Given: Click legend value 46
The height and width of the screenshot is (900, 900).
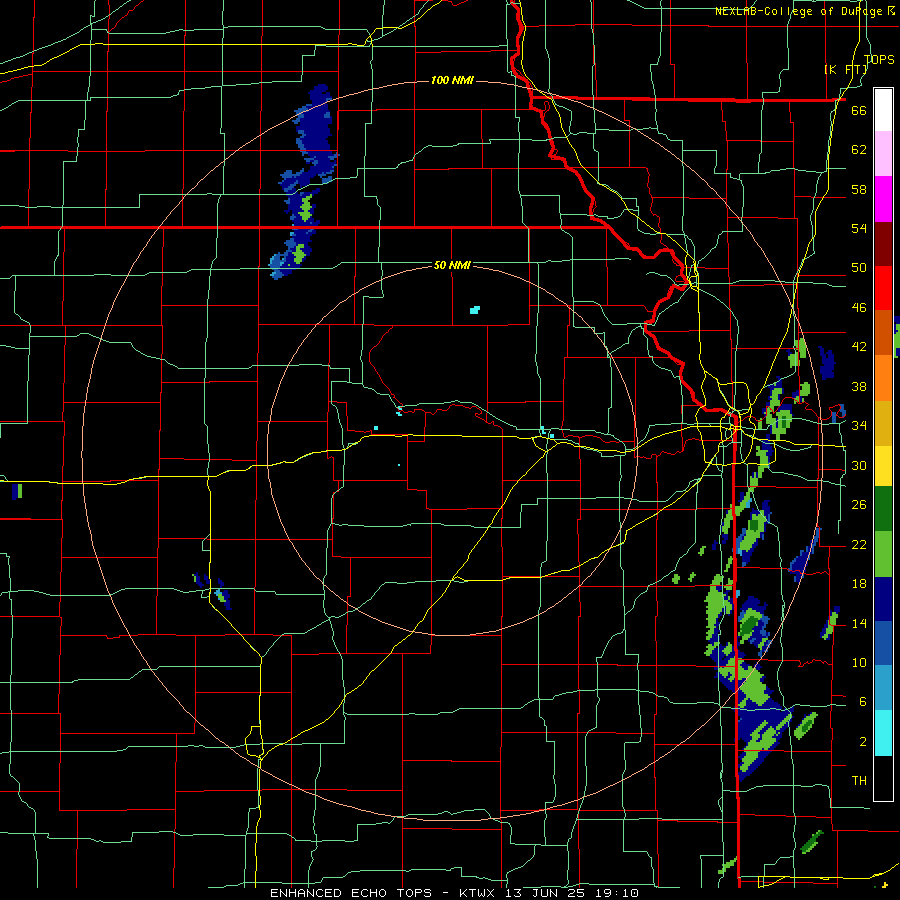Looking at the screenshot, I should tap(859, 308).
